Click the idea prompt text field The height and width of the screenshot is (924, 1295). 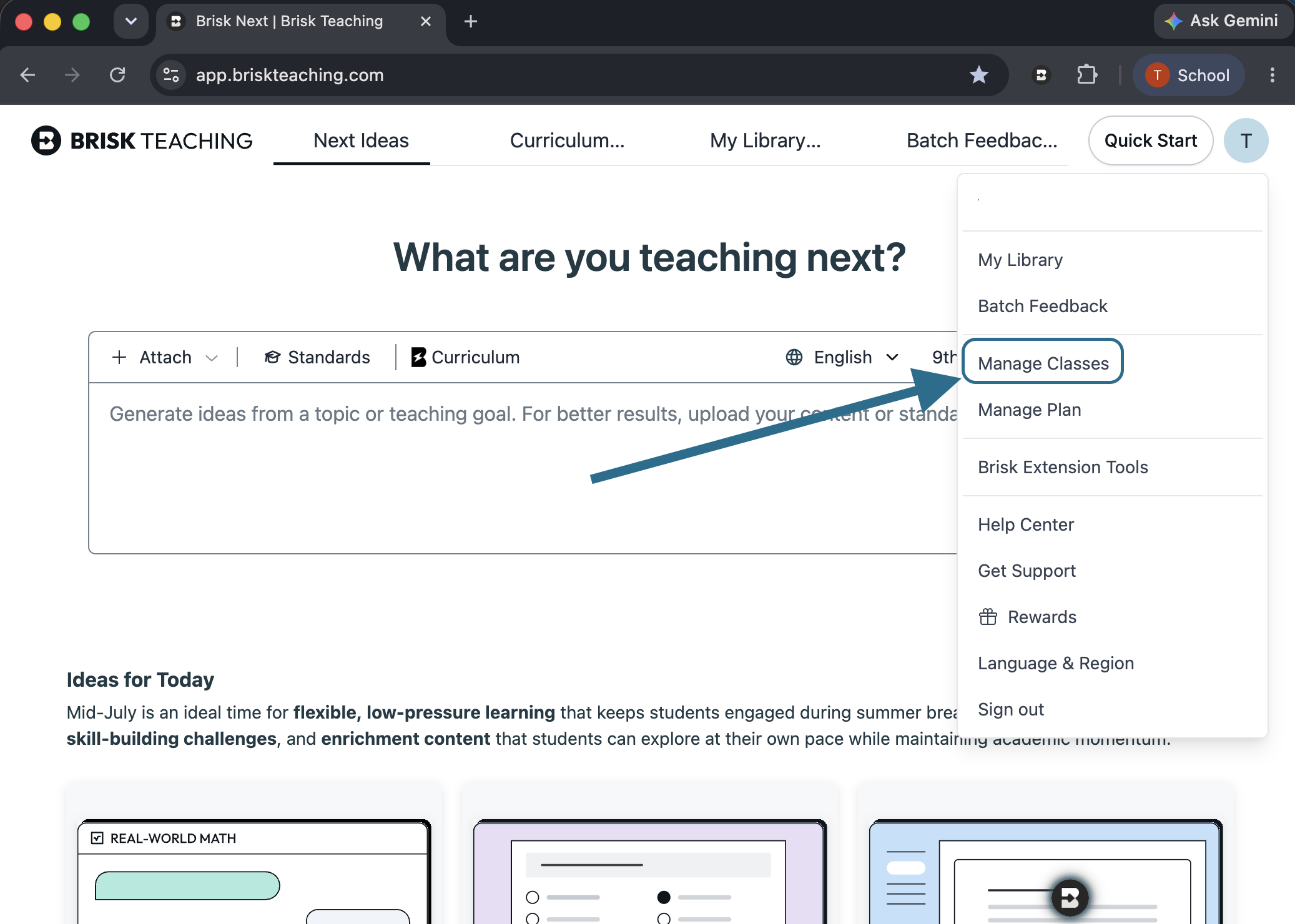(523, 468)
